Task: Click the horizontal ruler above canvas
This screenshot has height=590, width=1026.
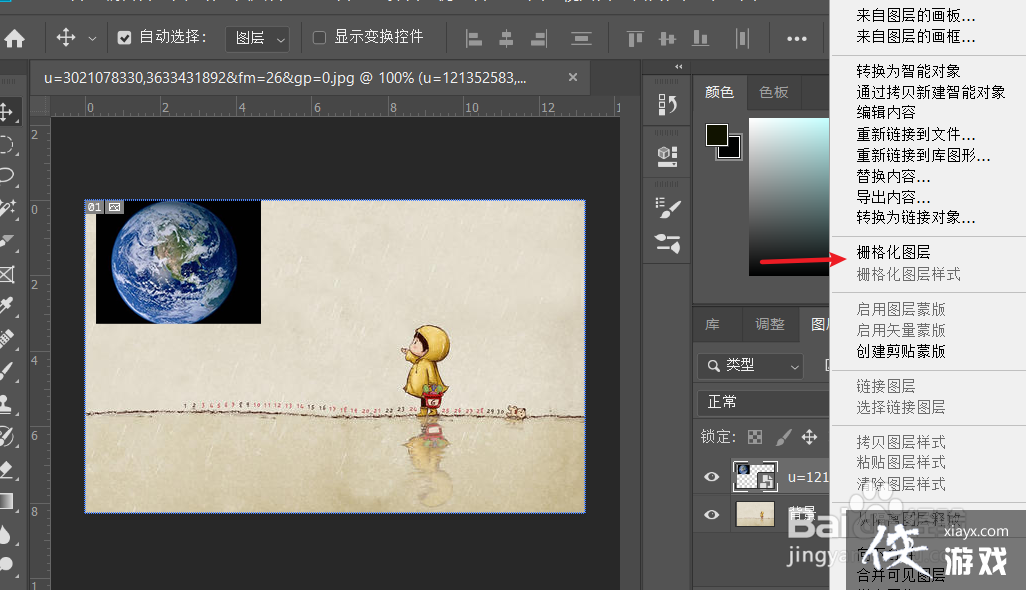Action: tap(335, 107)
